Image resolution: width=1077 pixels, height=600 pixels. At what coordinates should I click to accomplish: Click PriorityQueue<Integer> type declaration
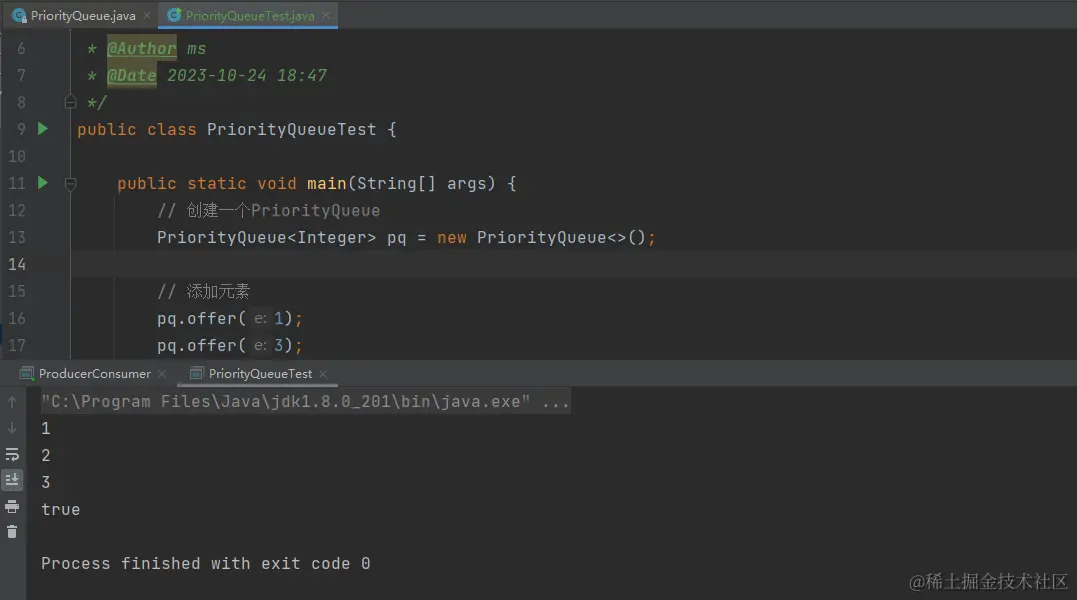click(267, 238)
